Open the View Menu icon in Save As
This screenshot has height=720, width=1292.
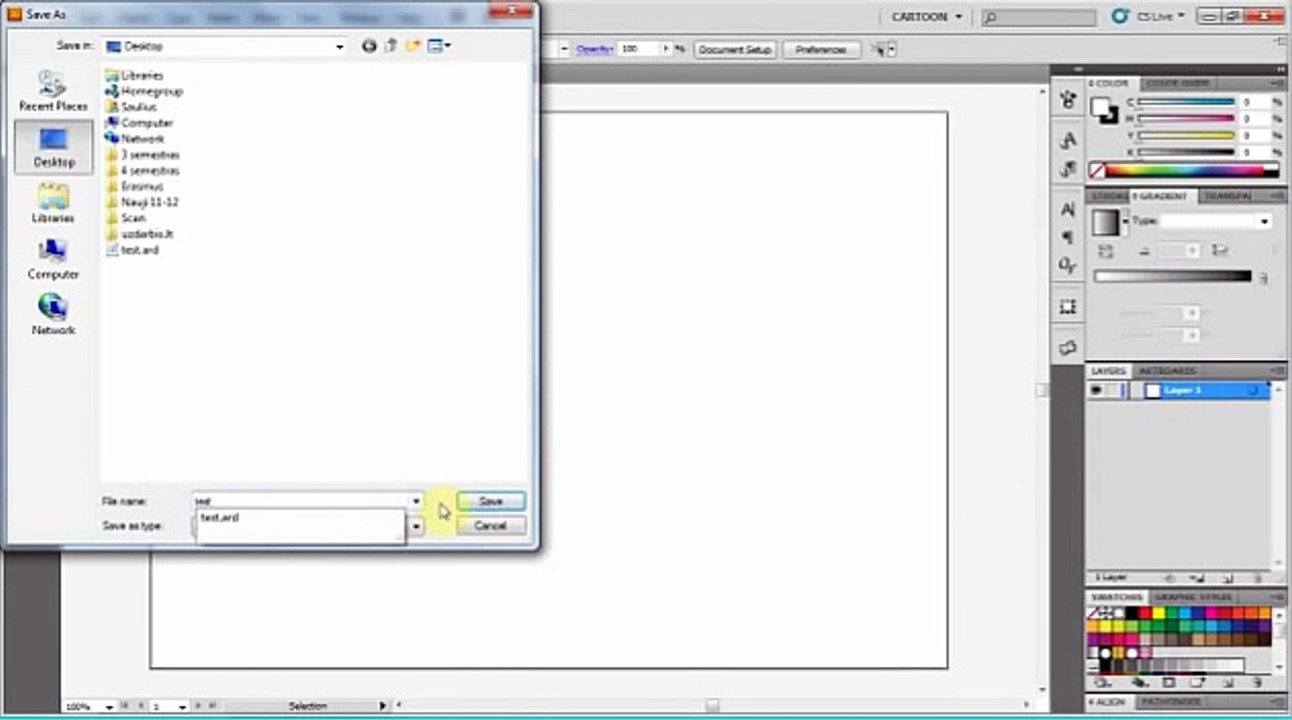tap(439, 46)
